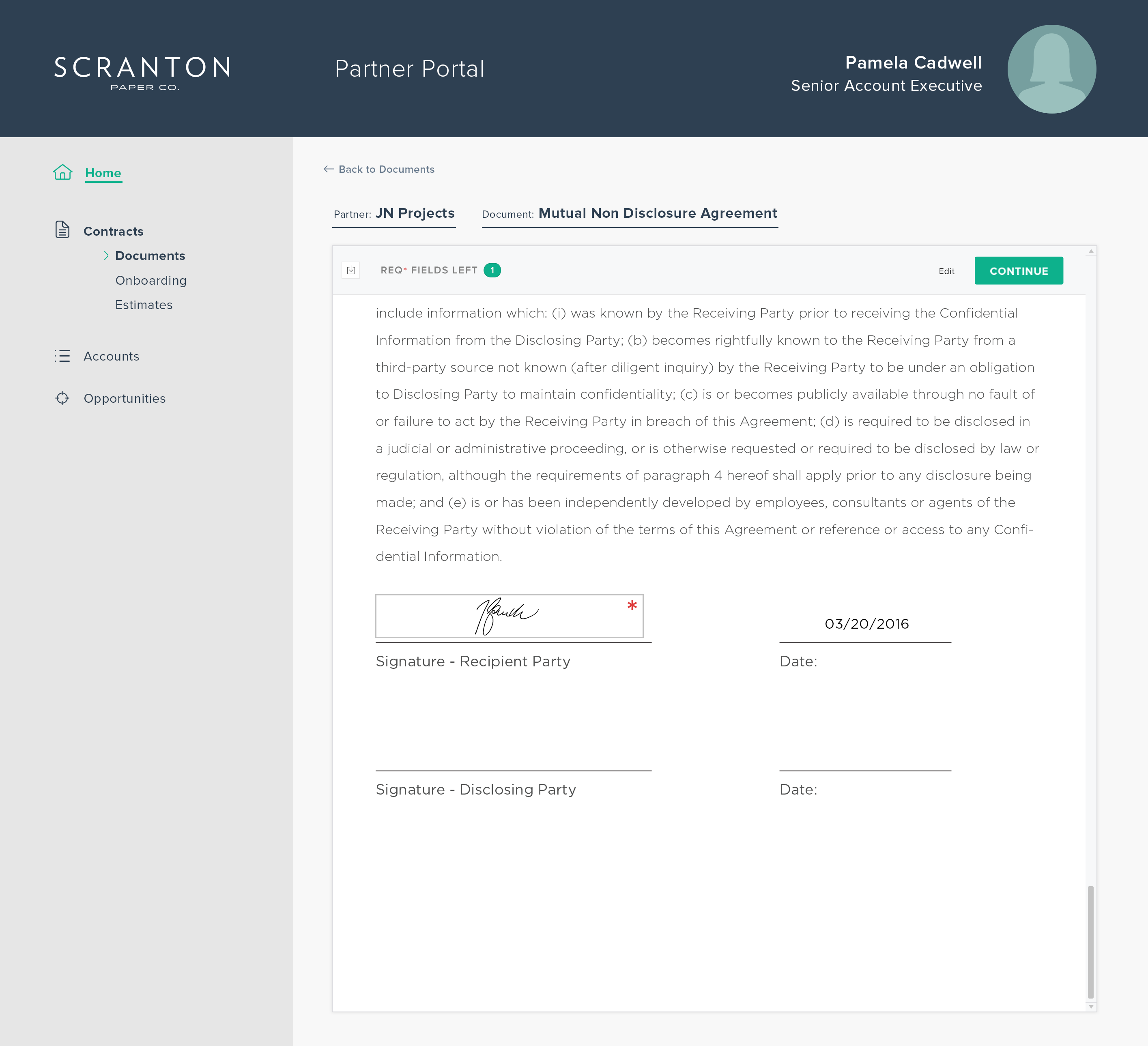Image resolution: width=1148 pixels, height=1046 pixels.
Task: Click the Edit link
Action: click(946, 271)
